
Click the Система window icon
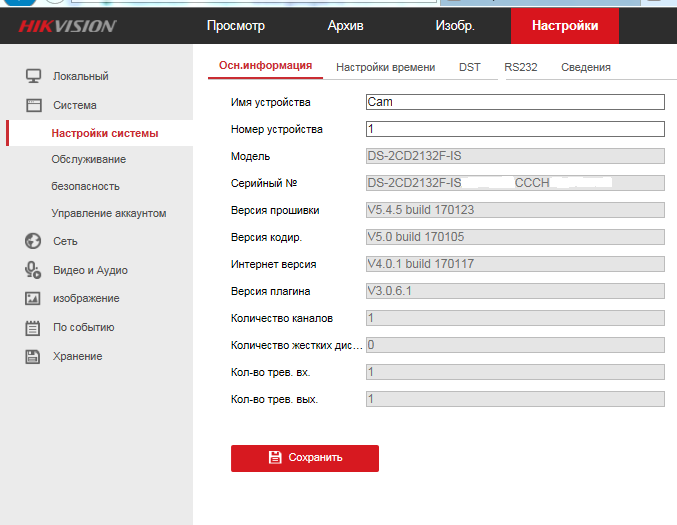33,105
